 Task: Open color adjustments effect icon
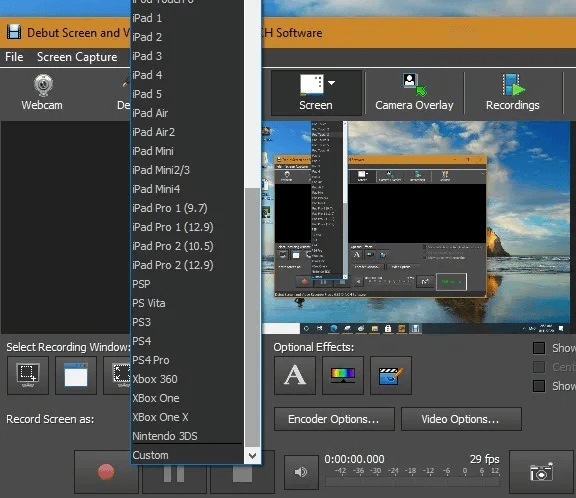click(343, 375)
